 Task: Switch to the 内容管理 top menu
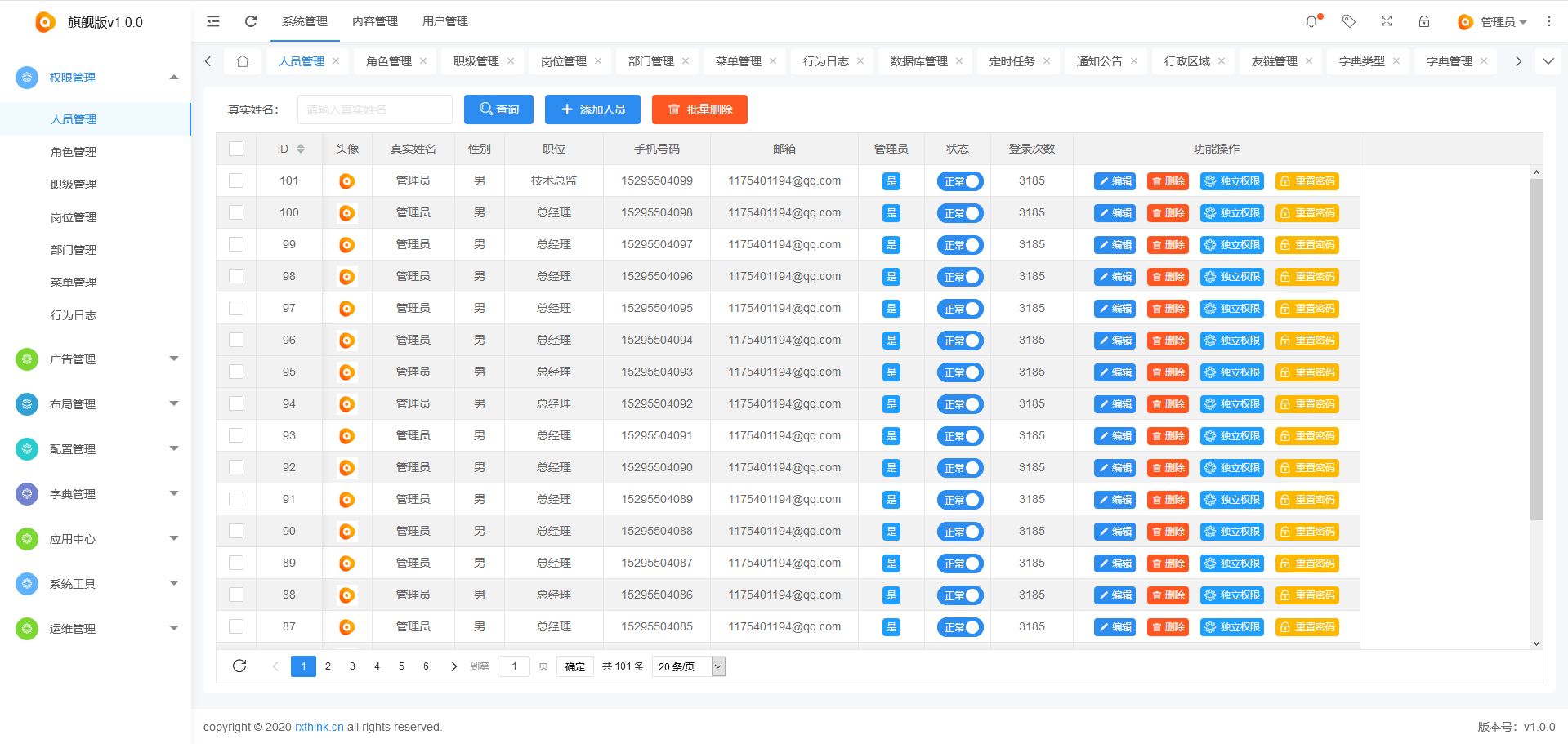[375, 21]
